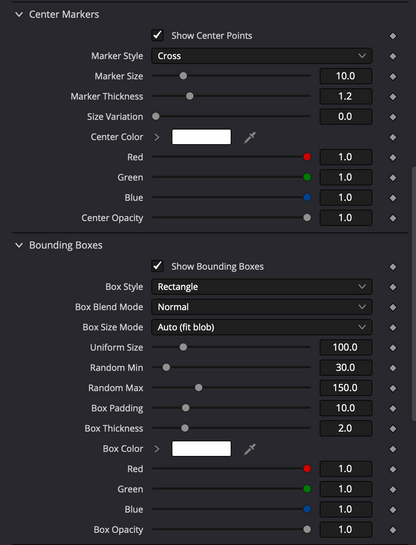Click keyframe diamond for Center Opacity
This screenshot has height=545, width=416.
point(393,218)
